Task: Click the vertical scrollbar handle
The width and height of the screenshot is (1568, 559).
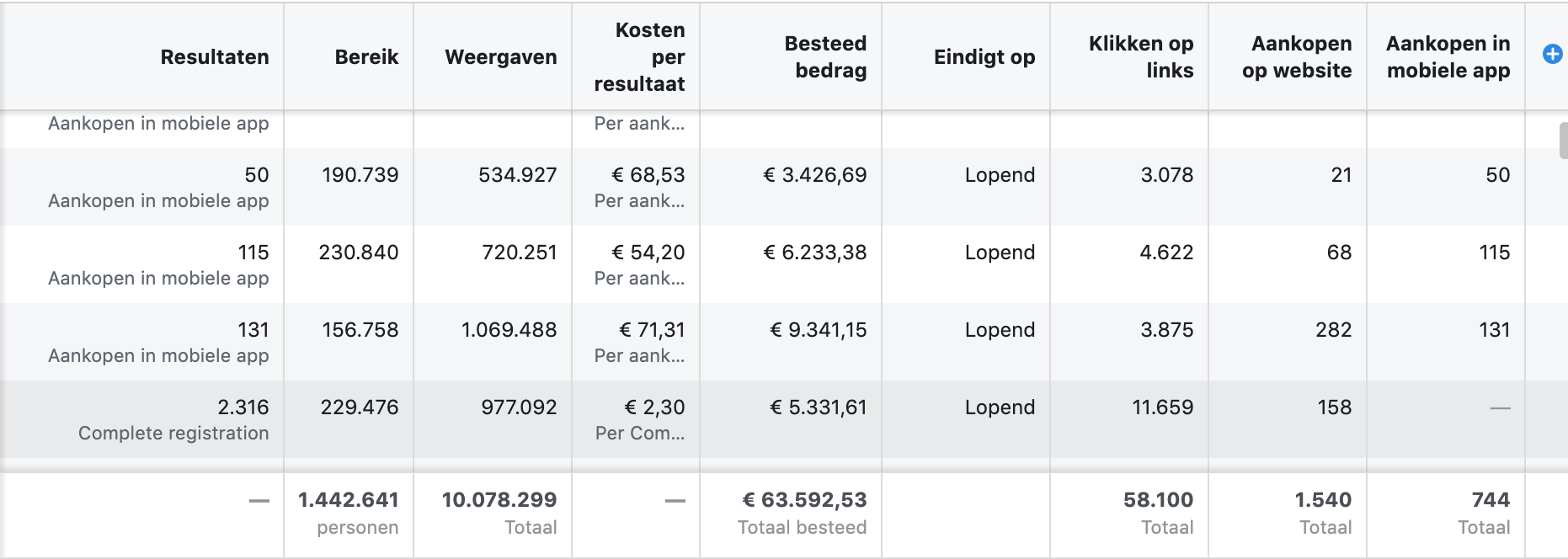Action: click(x=1563, y=141)
